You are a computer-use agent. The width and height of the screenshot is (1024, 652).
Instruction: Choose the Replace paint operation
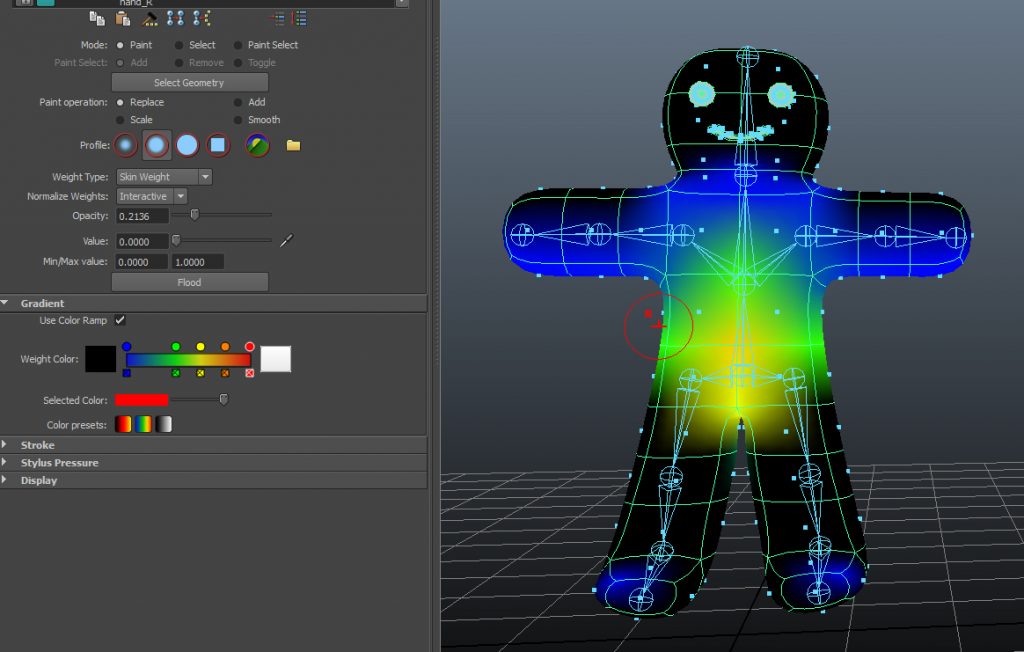pos(120,103)
